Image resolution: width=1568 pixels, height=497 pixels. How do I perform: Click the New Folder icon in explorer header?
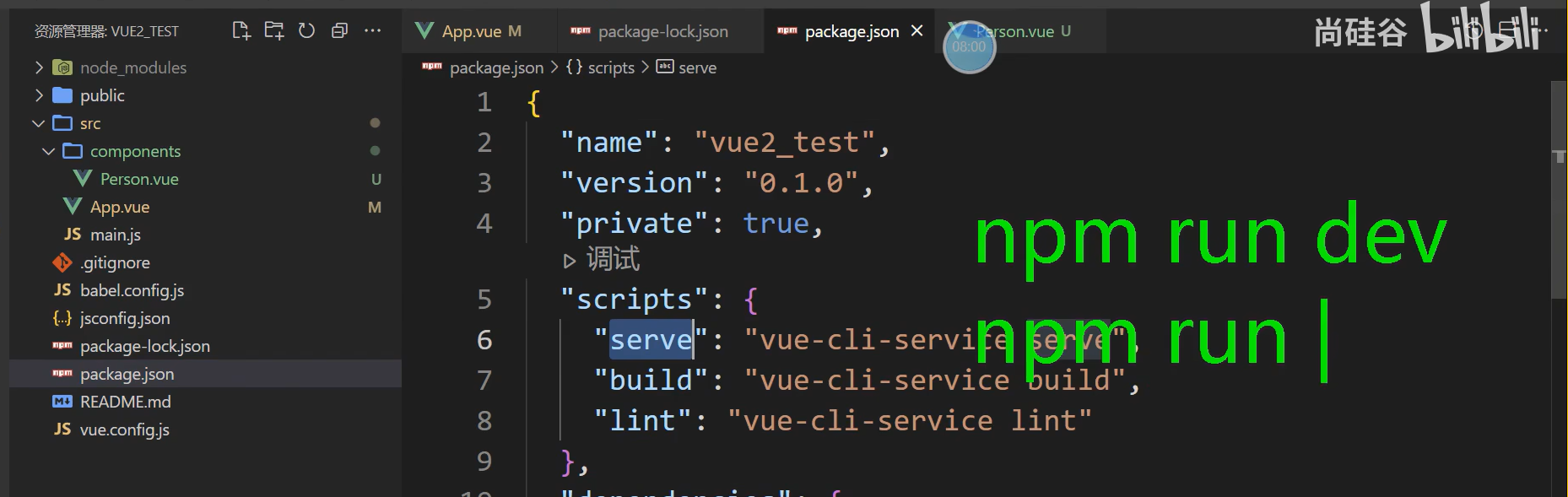274,31
